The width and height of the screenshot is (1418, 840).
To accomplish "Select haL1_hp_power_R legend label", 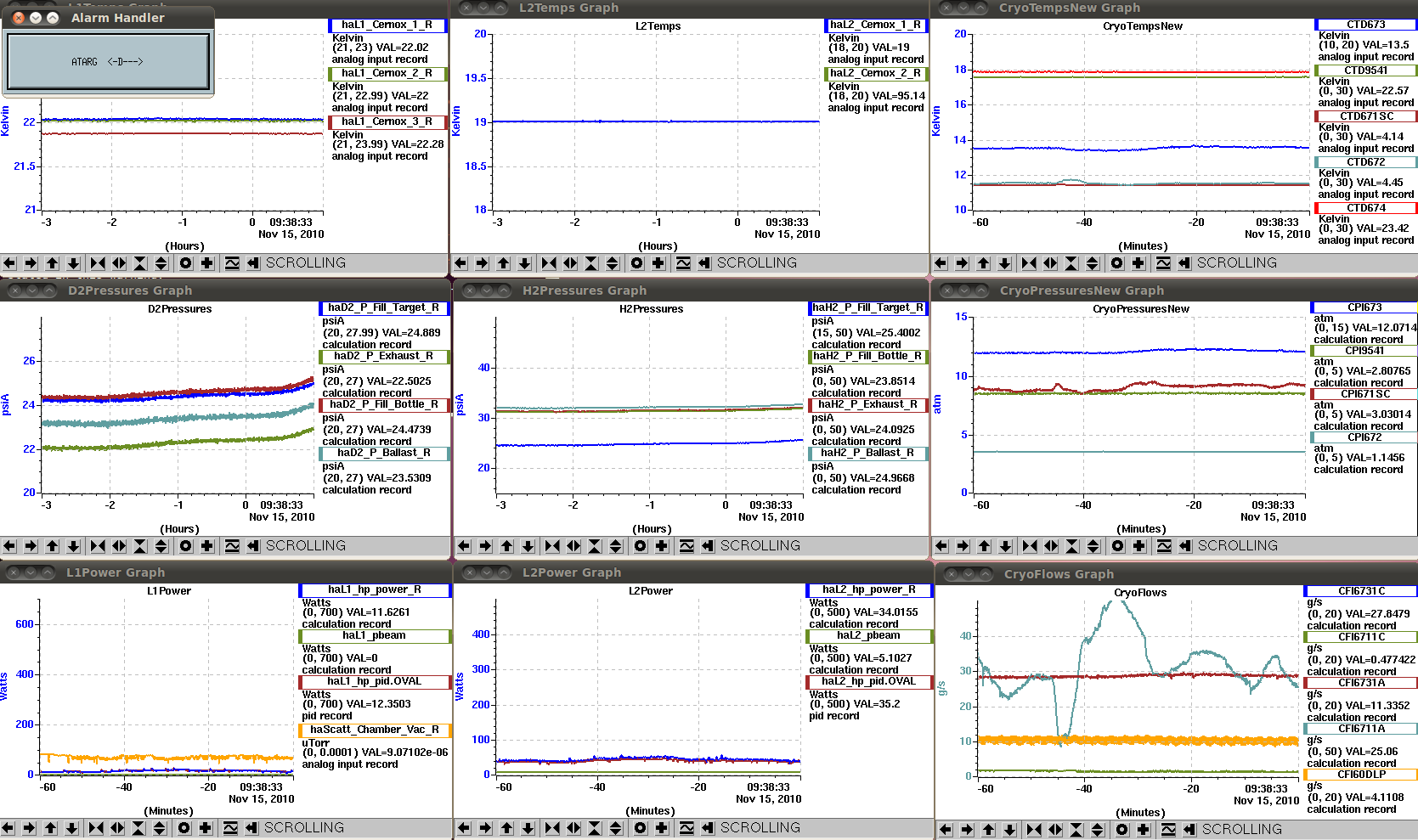I will point(375,590).
